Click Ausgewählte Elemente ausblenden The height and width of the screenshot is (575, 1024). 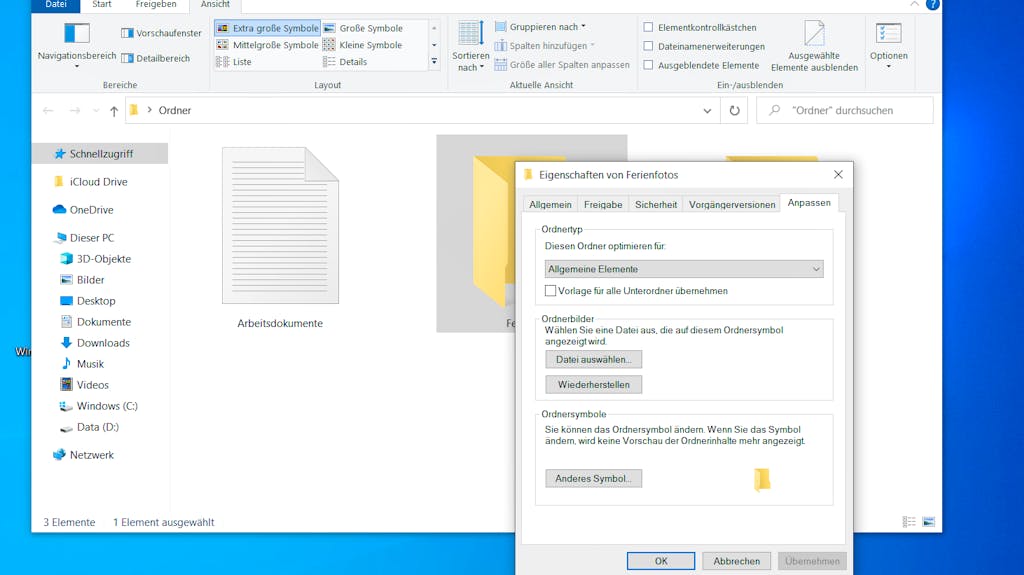coord(814,46)
